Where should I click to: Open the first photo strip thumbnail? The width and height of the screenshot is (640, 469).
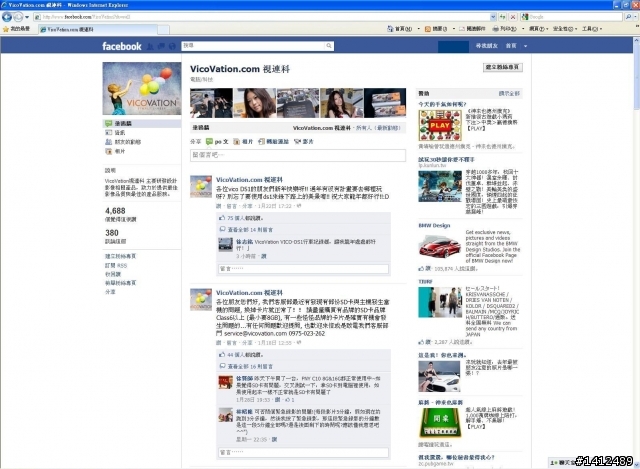point(211,103)
